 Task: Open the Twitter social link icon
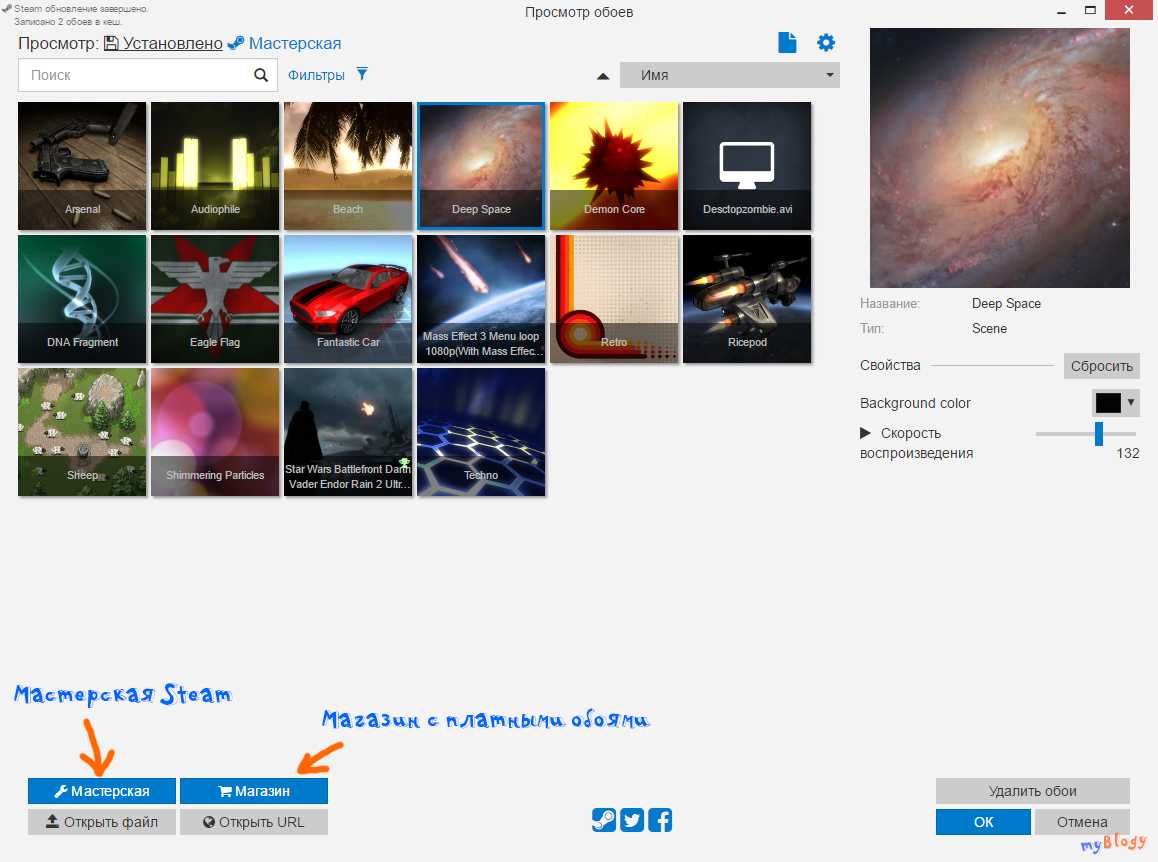pyautogui.click(x=631, y=820)
